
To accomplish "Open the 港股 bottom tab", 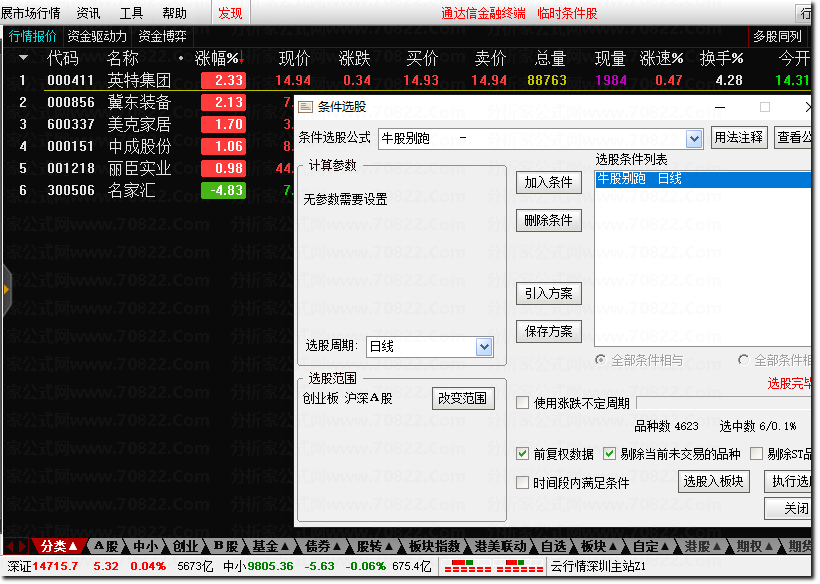I will coord(702,546).
